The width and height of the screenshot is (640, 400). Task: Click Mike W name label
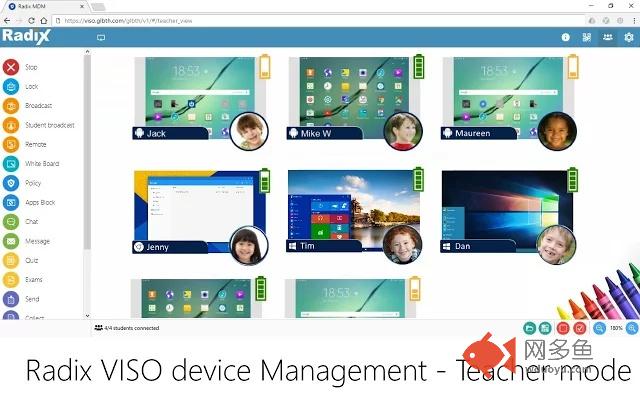point(324,133)
